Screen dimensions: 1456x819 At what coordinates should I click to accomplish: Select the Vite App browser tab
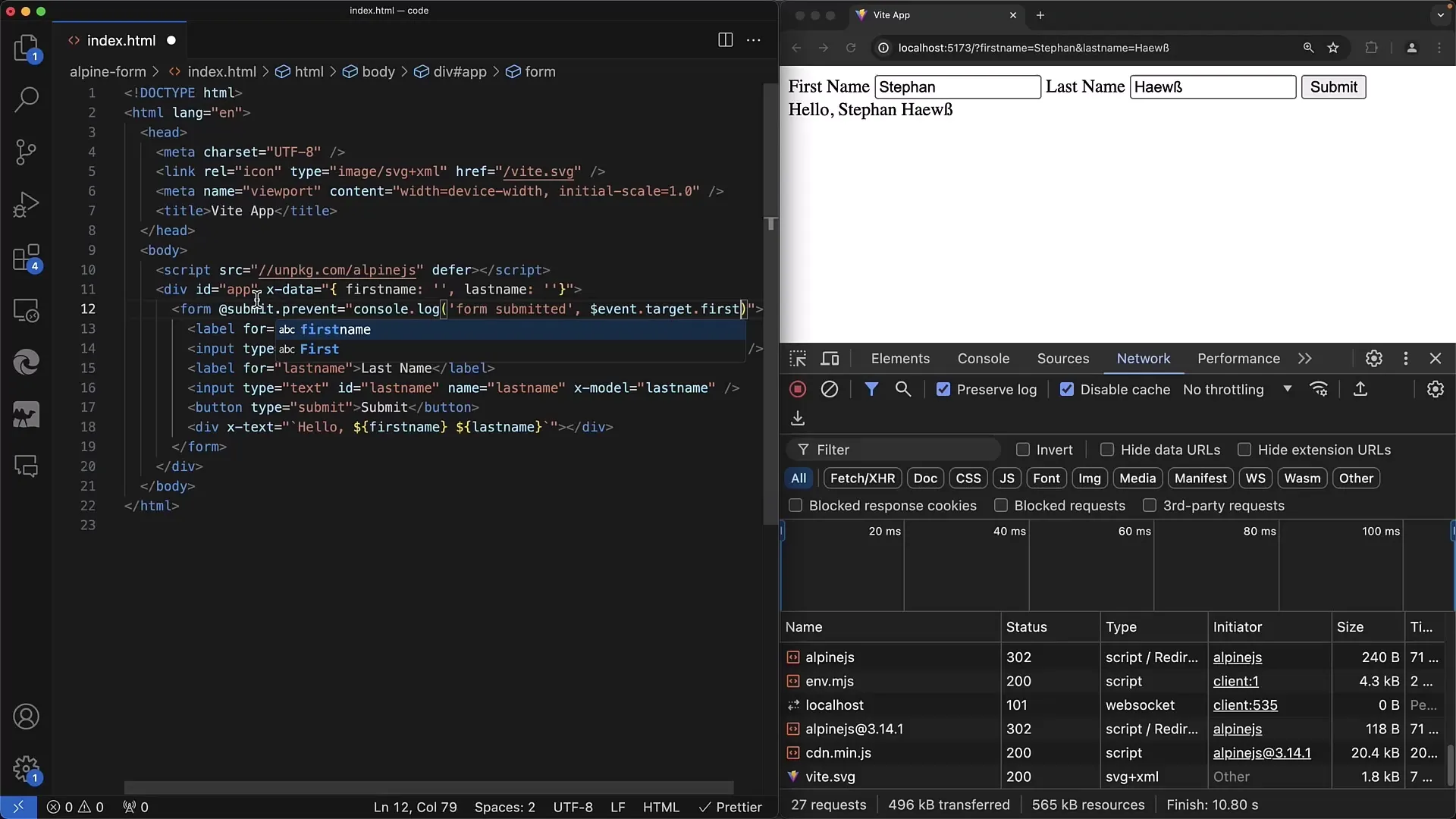tap(937, 15)
